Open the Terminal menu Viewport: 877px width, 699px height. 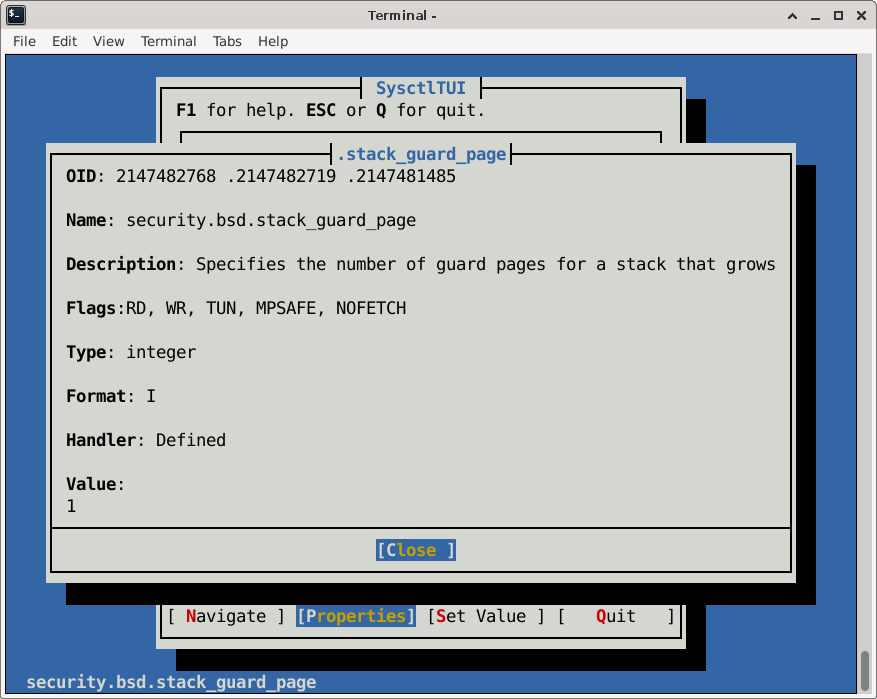tap(168, 41)
